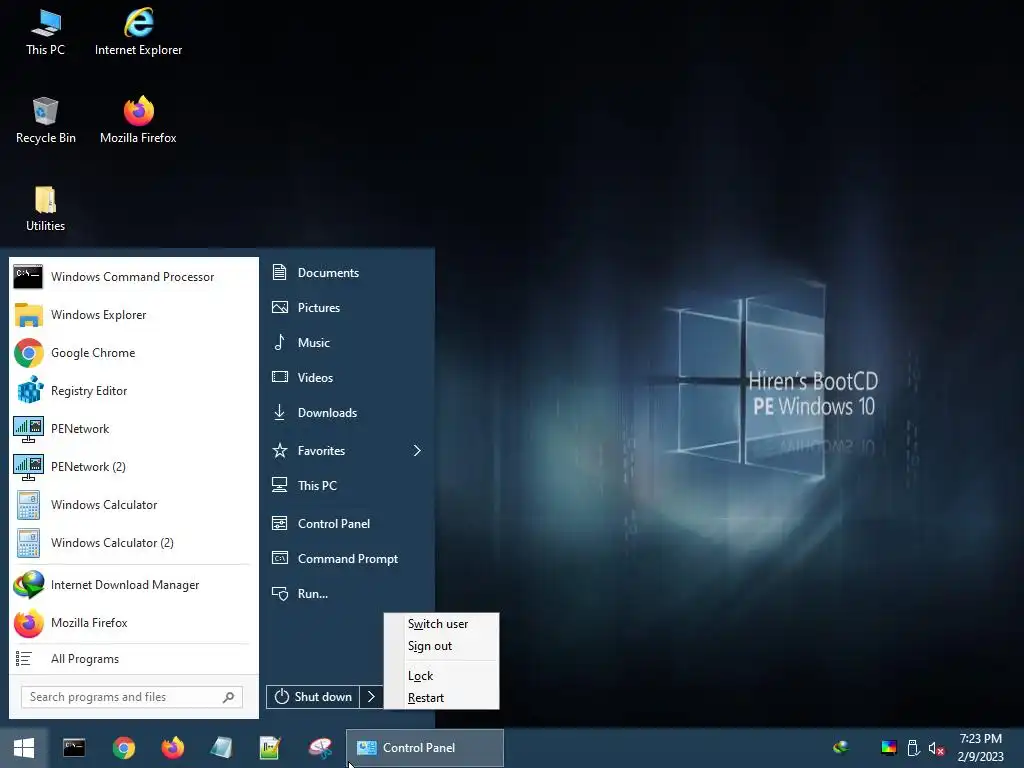The image size is (1024, 768).
Task: Open Internet Explorer desktop icon
Action: pos(138,33)
